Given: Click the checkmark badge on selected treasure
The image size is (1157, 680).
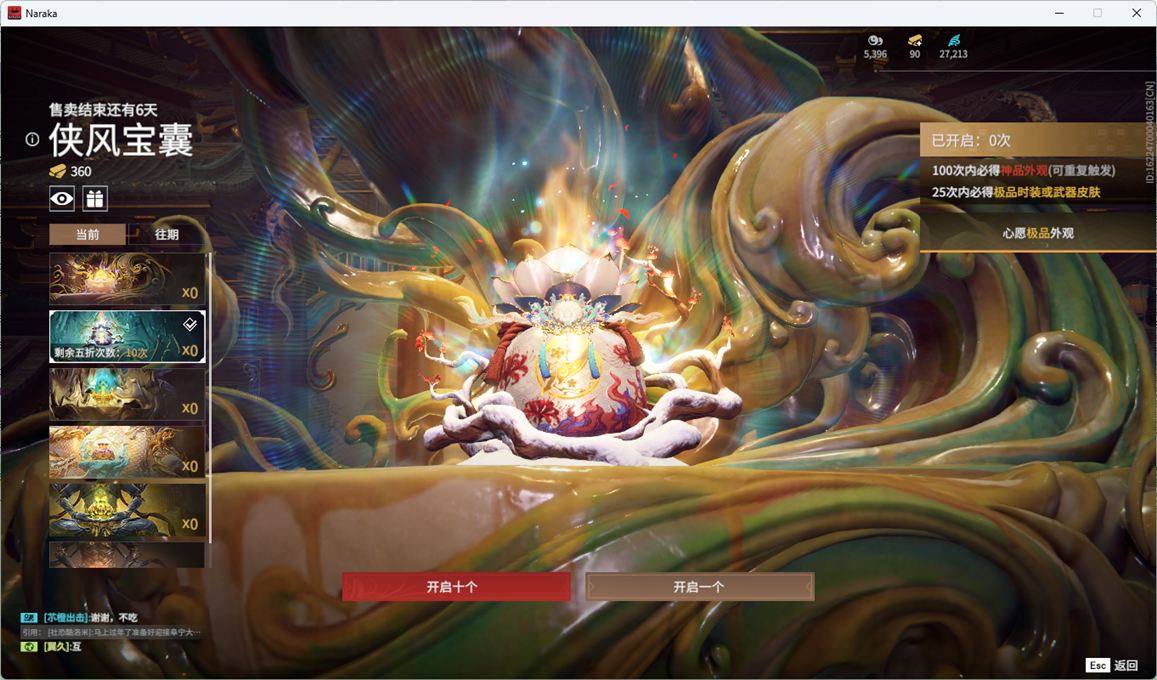Looking at the screenshot, I should 190,323.
